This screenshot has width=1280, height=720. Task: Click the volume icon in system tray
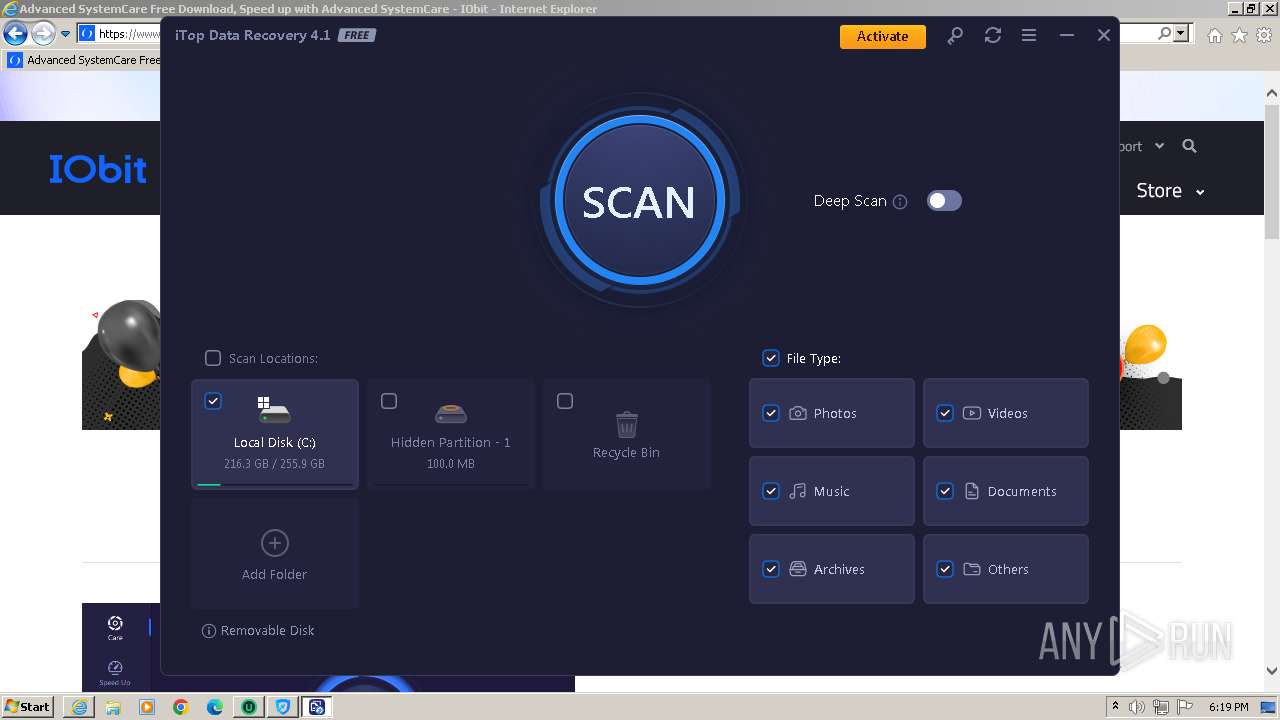pyautogui.click(x=1138, y=707)
